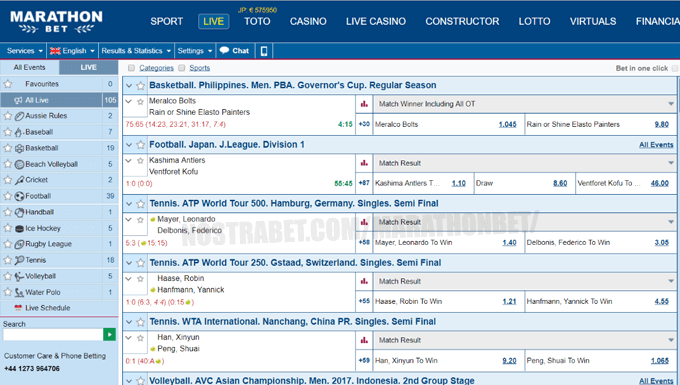Collapse the PBA Governor's Cup section

(x=129, y=86)
